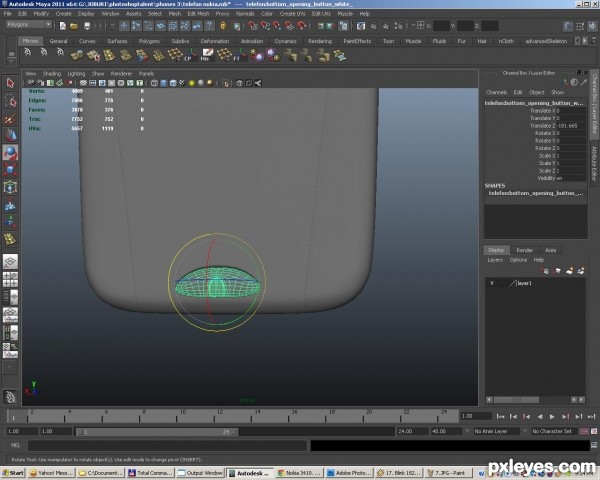Open layer editor Options menu
Screen dimensions: 600x480
(x=518, y=260)
